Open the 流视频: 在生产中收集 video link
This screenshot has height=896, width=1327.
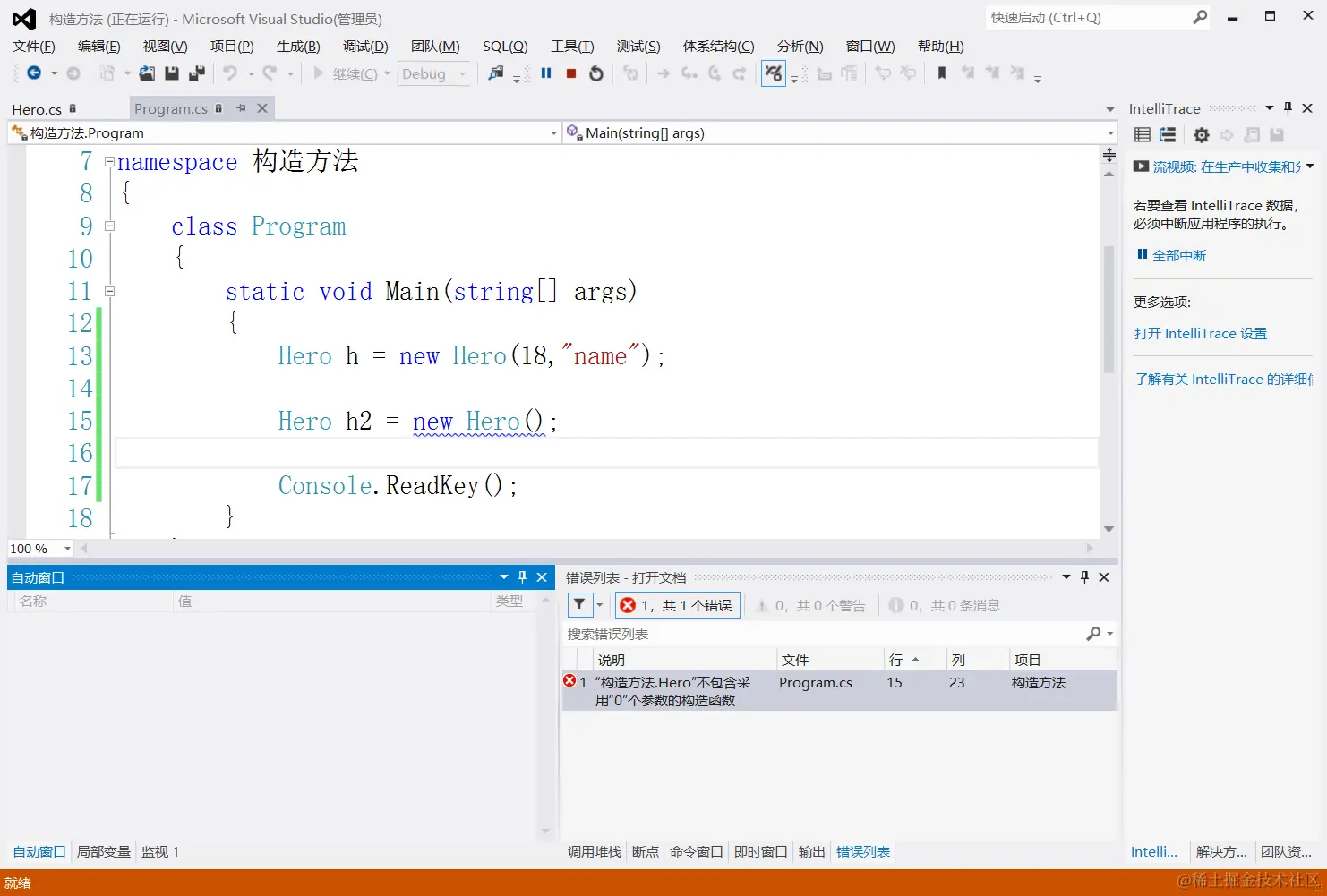pos(1227,166)
